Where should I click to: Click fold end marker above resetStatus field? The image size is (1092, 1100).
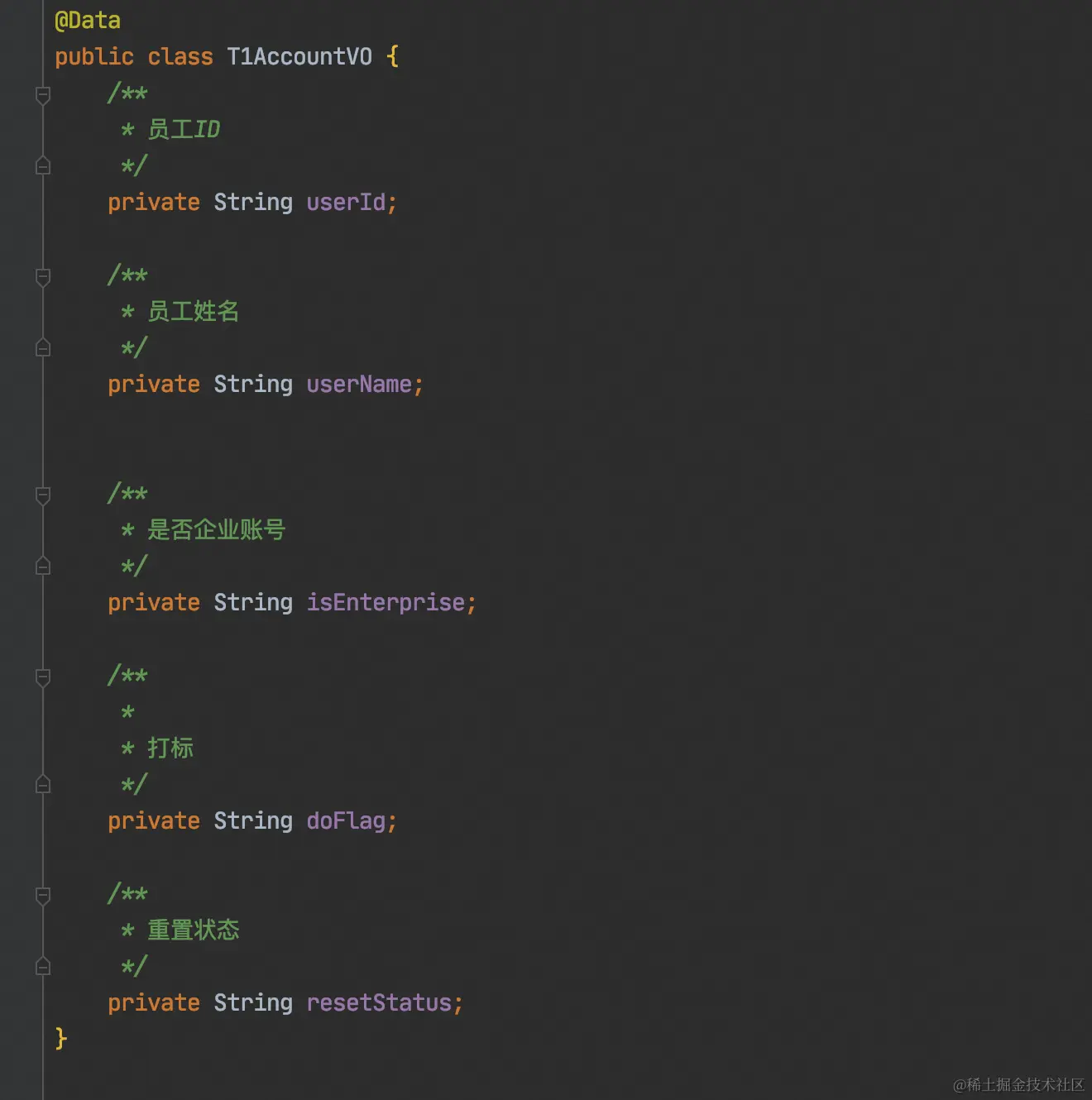pos(43,966)
